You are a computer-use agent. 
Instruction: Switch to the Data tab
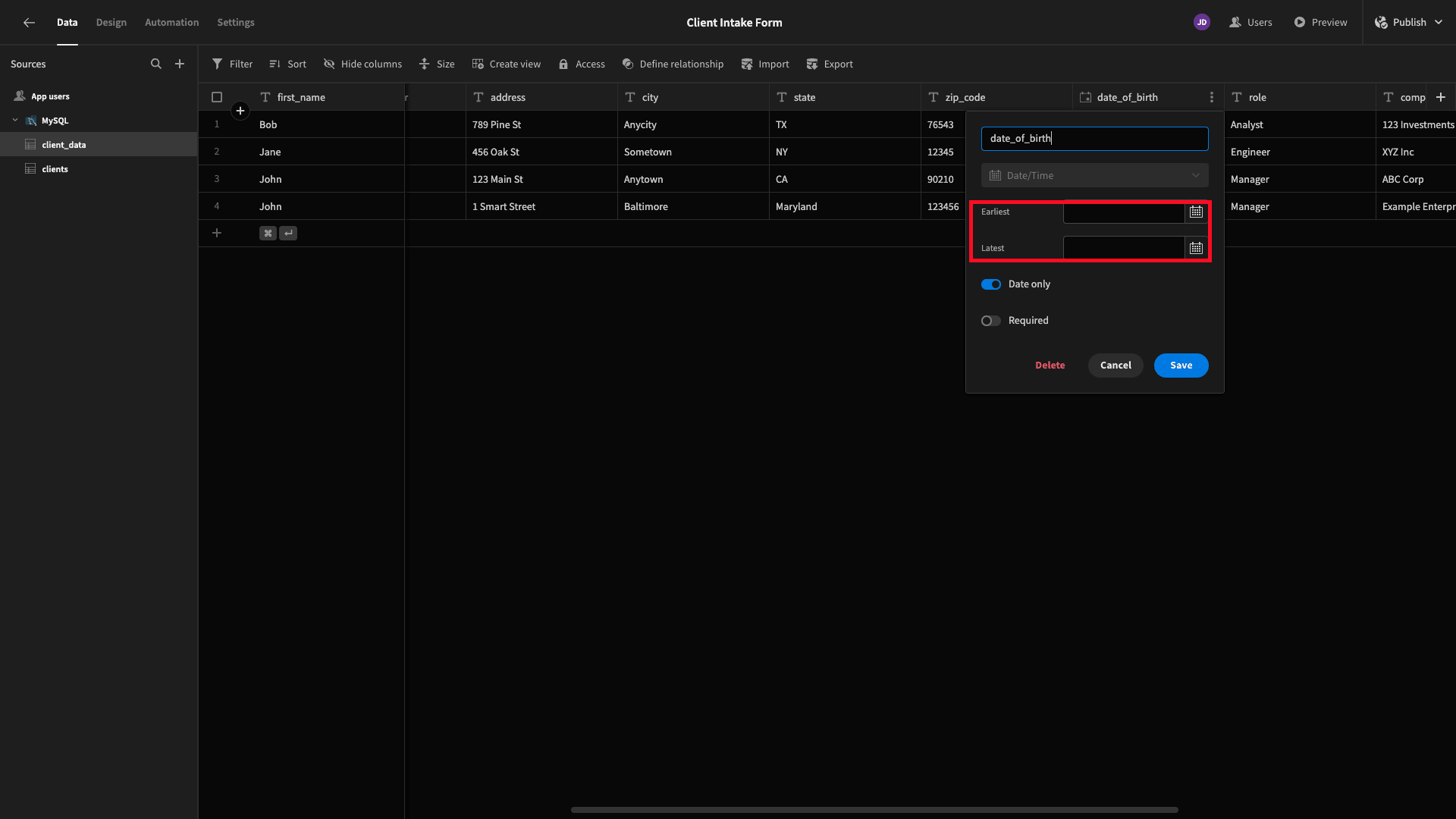click(67, 23)
